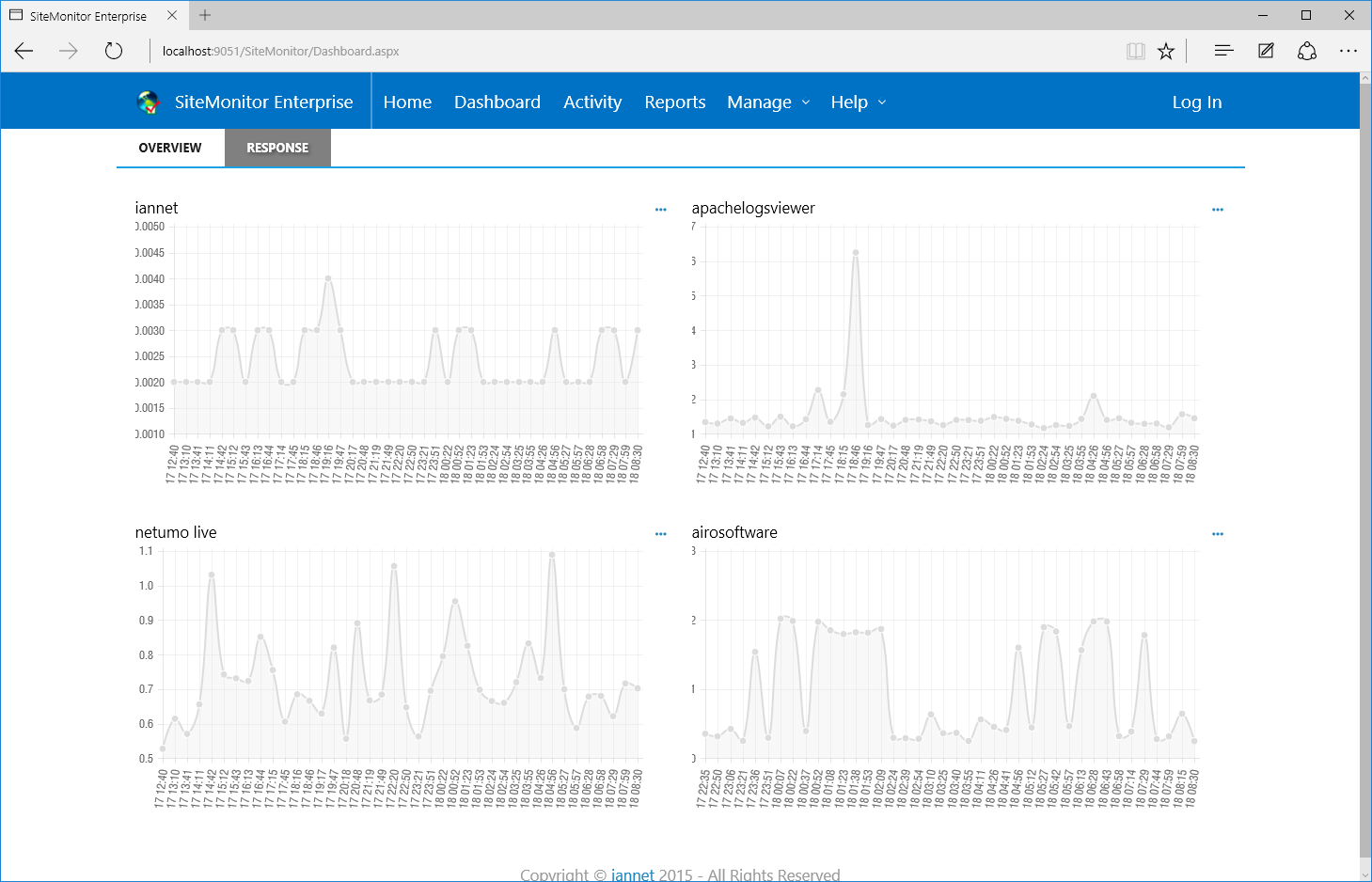The height and width of the screenshot is (882, 1372).
Task: Make a web note pencil icon
Action: tap(1266, 51)
